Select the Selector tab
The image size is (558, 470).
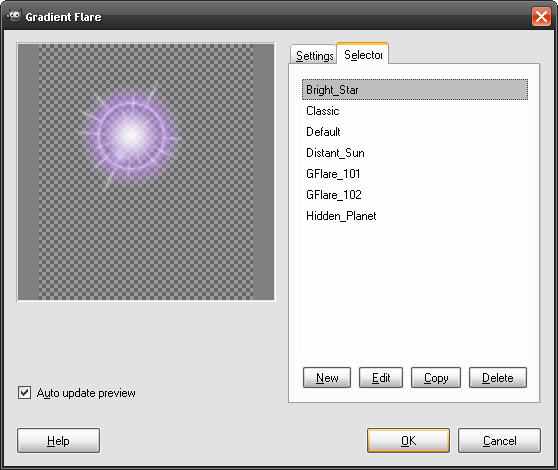tap(363, 54)
